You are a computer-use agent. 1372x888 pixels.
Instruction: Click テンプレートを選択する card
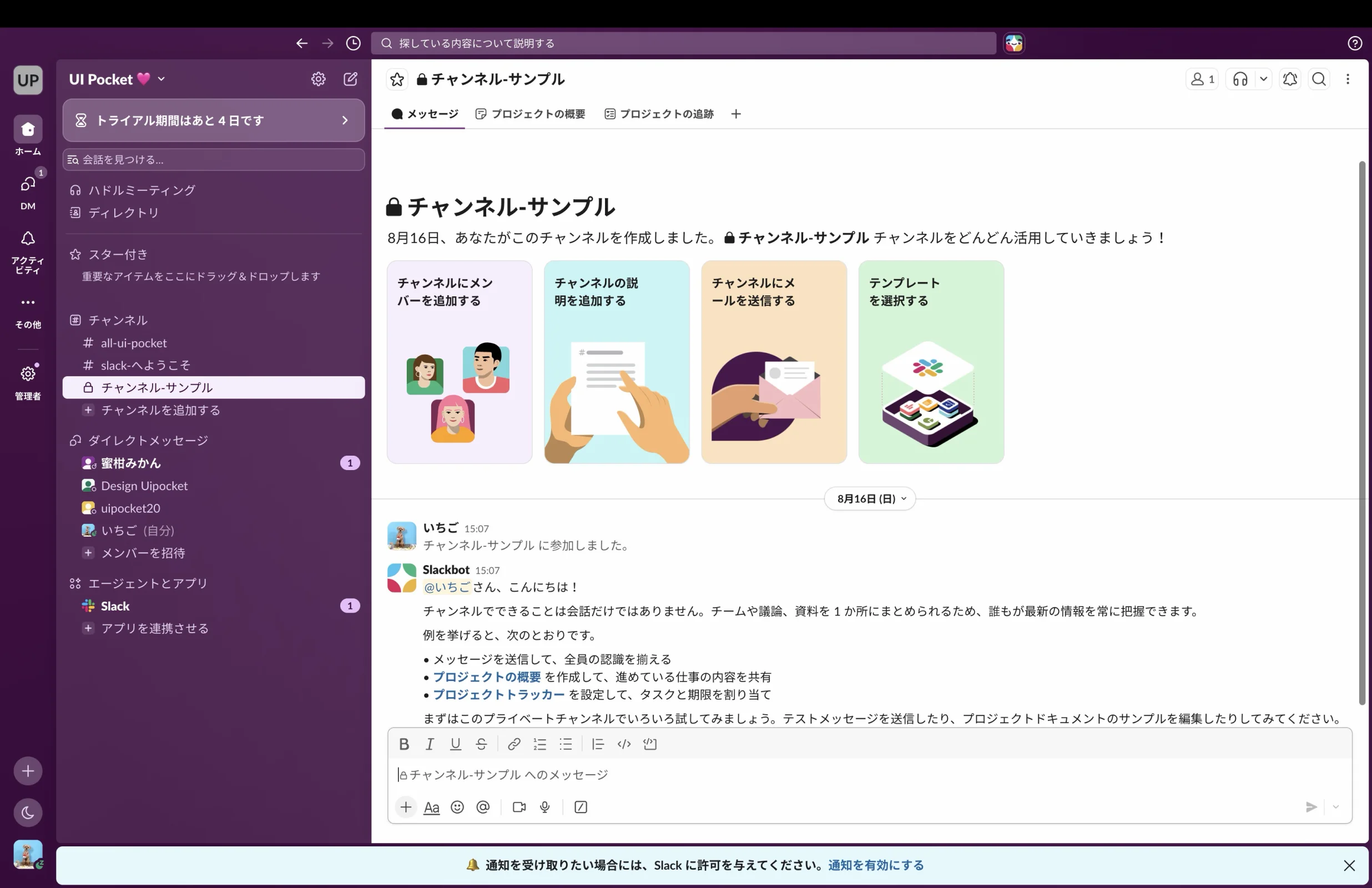pyautogui.click(x=931, y=362)
